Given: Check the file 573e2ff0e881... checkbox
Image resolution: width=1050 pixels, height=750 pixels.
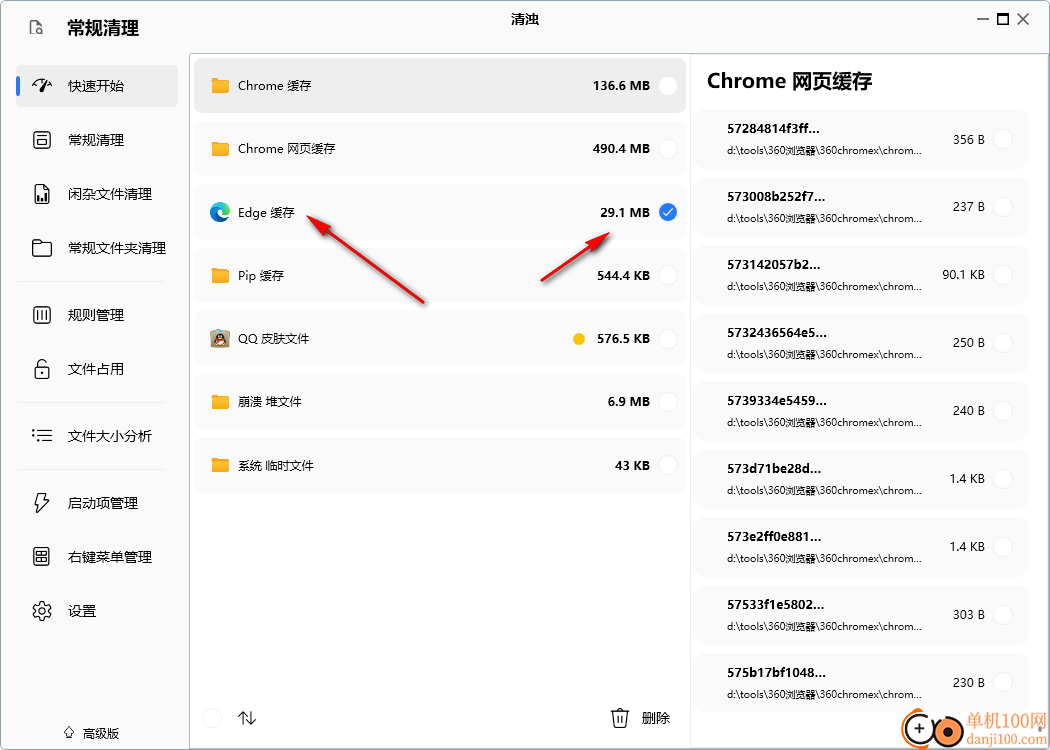Looking at the screenshot, I should [x=1002, y=546].
